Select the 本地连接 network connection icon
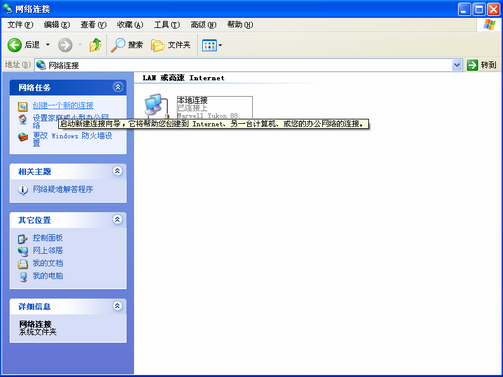The height and width of the screenshot is (377, 503). (x=155, y=106)
